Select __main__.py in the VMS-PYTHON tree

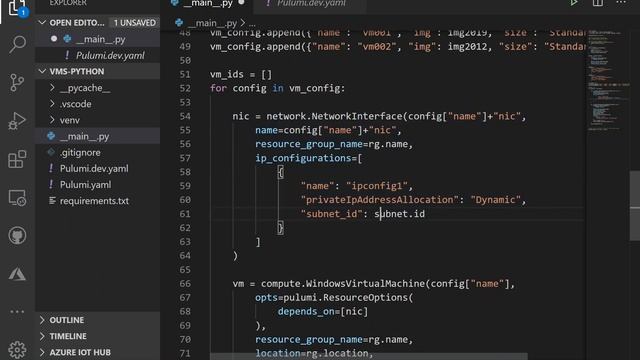pos(84,136)
